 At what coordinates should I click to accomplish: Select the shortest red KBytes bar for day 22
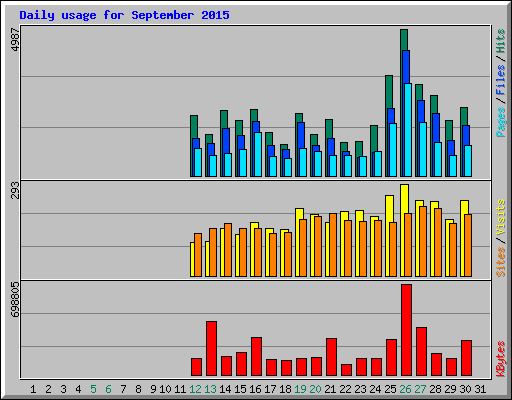point(346,370)
